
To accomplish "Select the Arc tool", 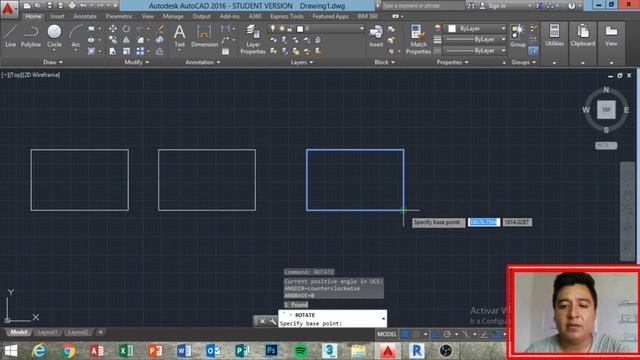I will [x=76, y=36].
